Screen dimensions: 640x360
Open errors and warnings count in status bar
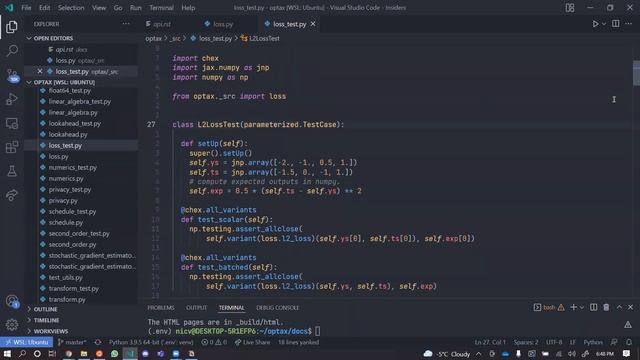(x=214, y=342)
